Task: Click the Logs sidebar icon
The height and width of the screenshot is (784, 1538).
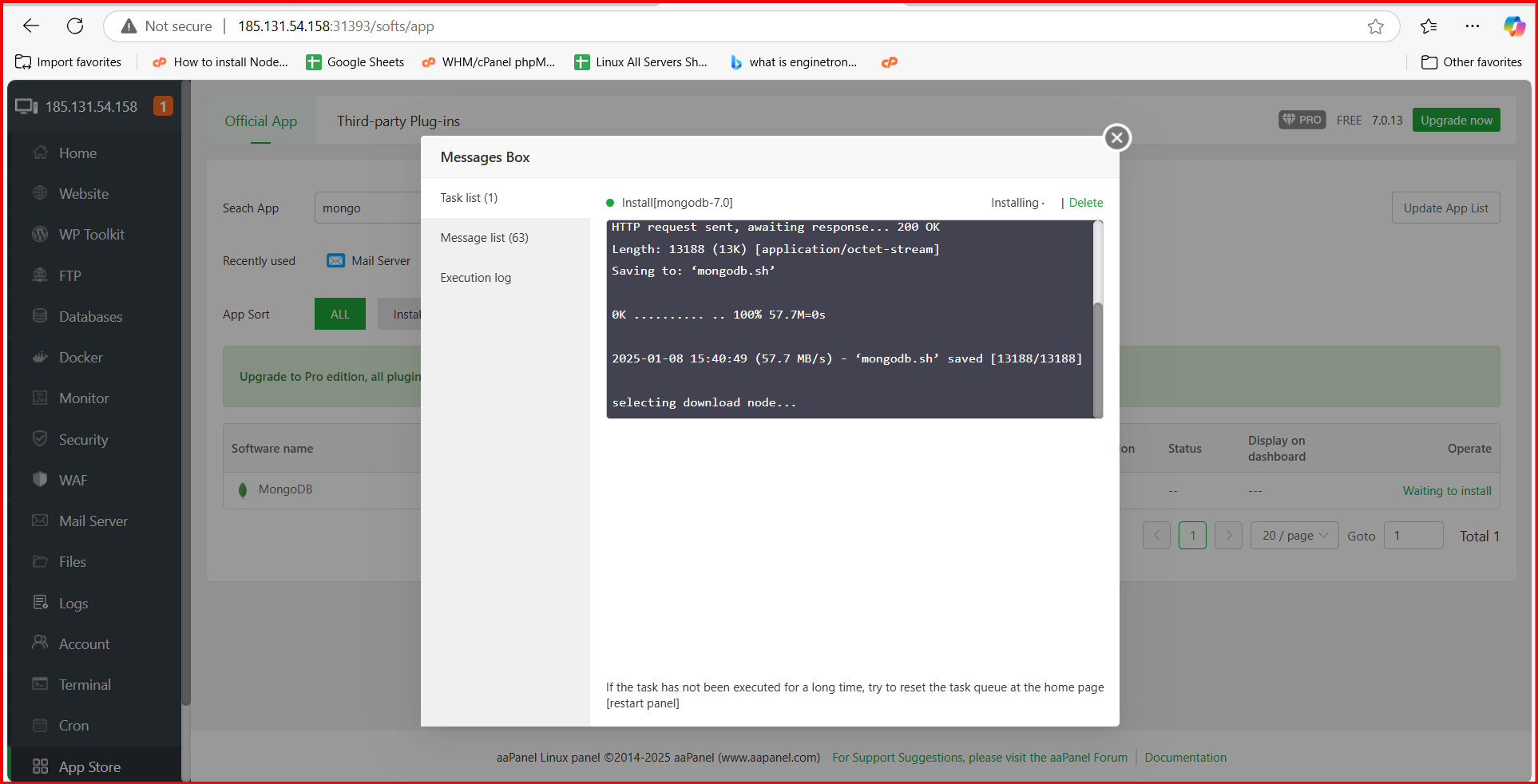Action: point(40,602)
